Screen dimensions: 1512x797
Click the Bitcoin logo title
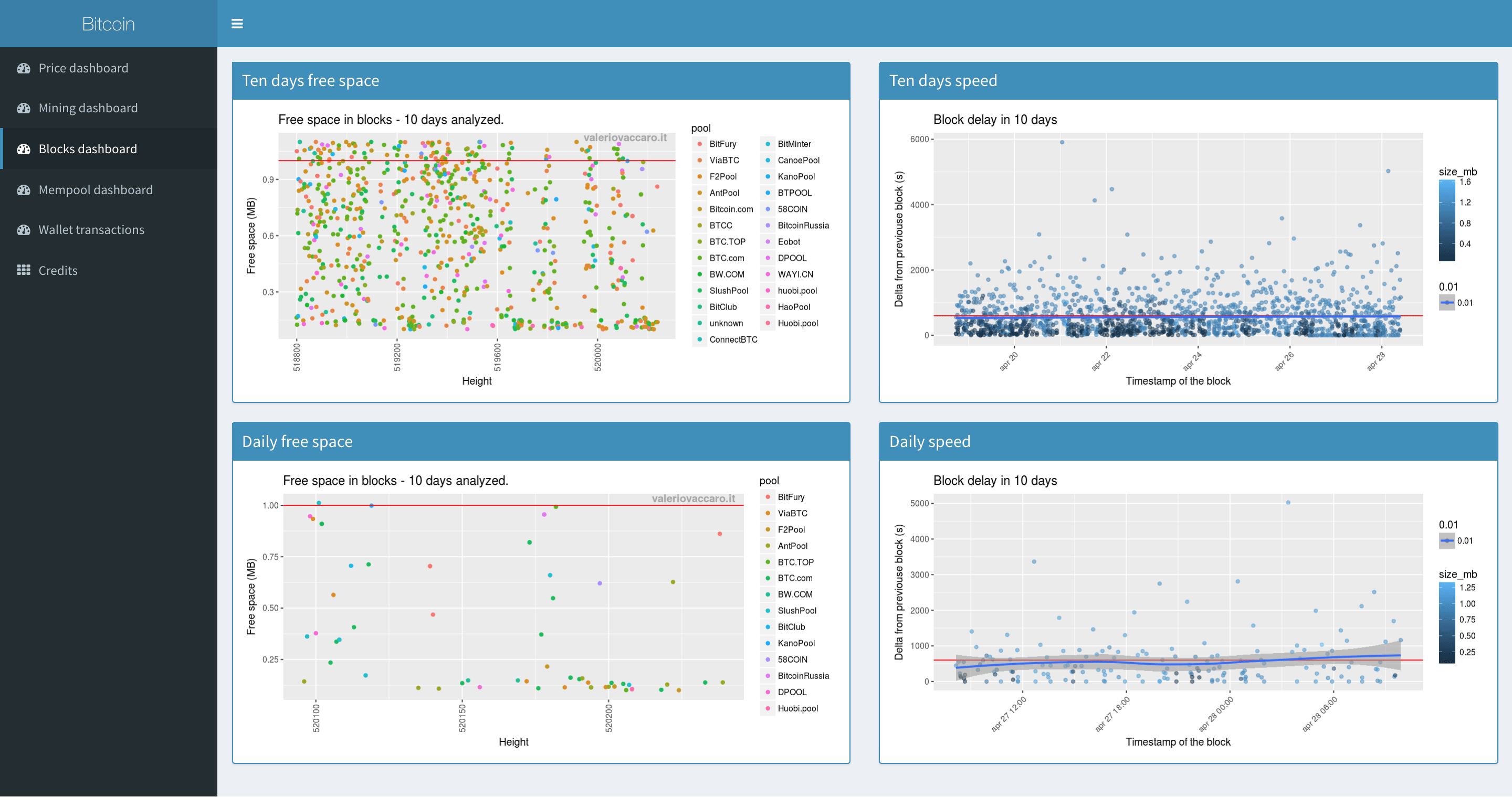coord(108,24)
